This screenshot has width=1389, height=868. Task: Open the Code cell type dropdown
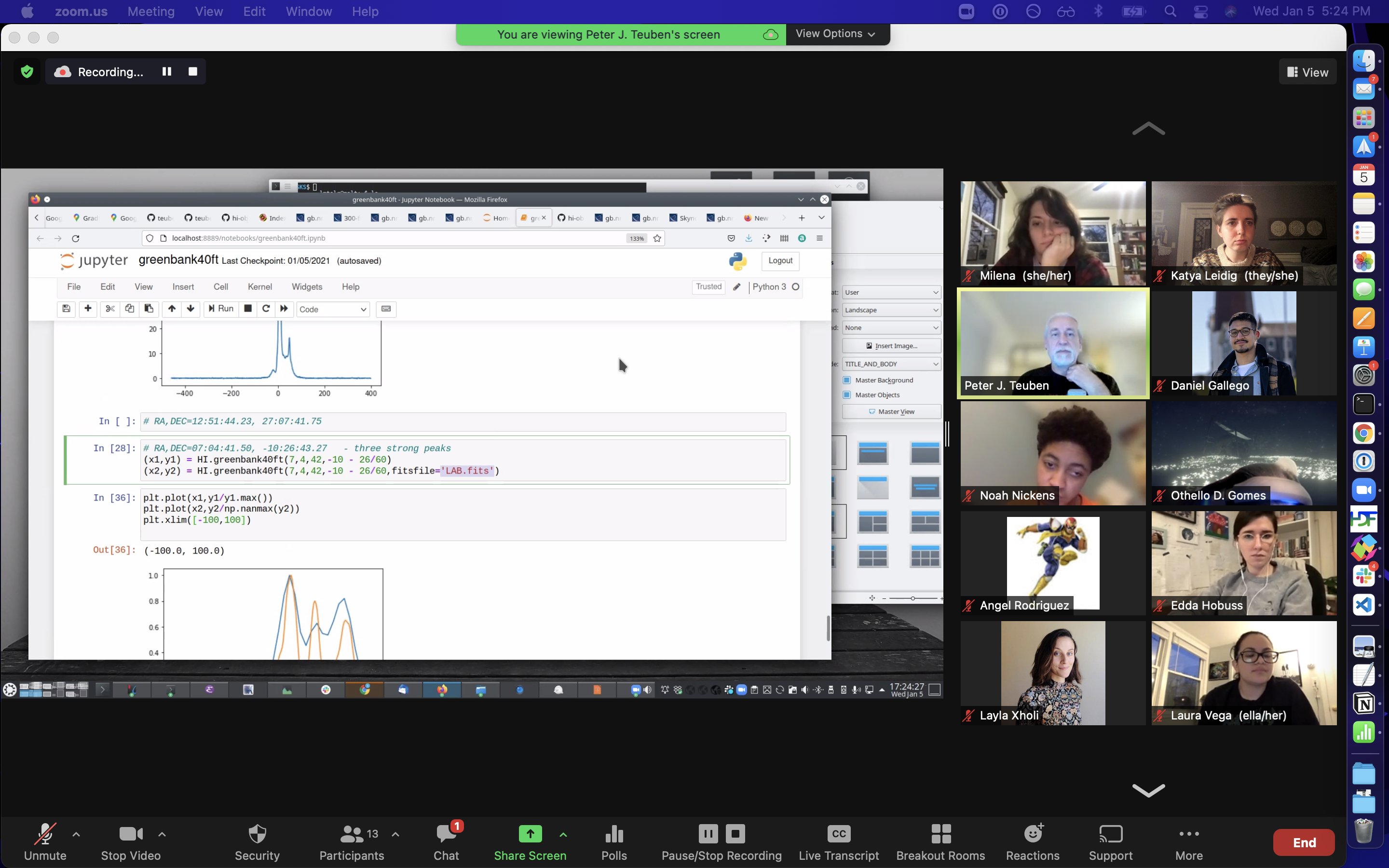click(333, 309)
